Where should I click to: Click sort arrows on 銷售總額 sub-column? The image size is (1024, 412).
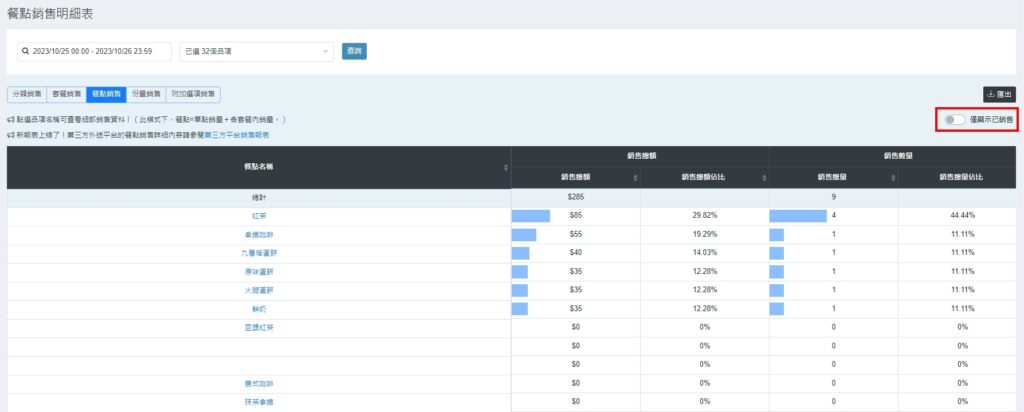pyautogui.click(x=634, y=177)
